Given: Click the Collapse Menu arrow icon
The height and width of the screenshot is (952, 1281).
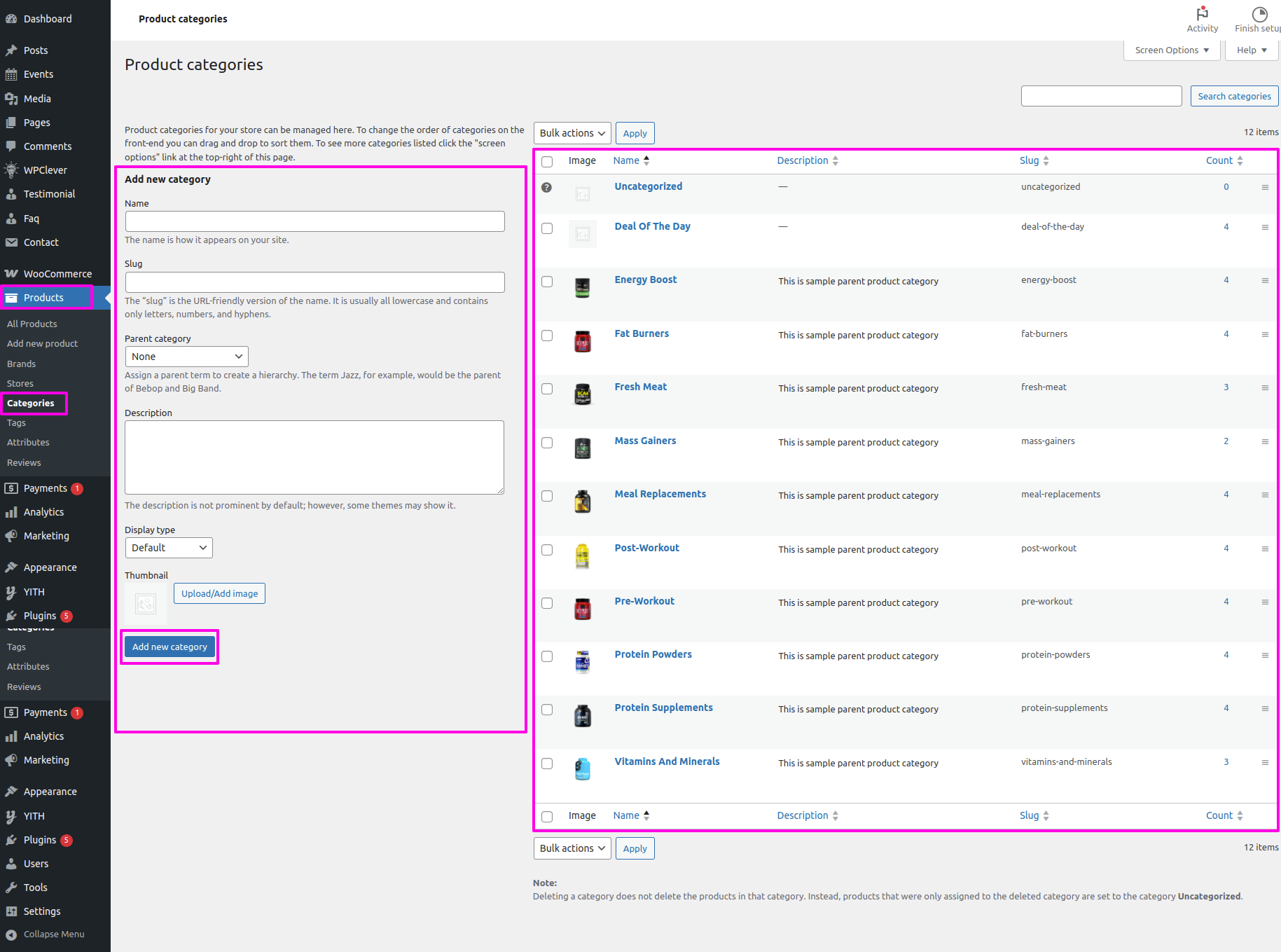Looking at the screenshot, I should [x=11, y=934].
